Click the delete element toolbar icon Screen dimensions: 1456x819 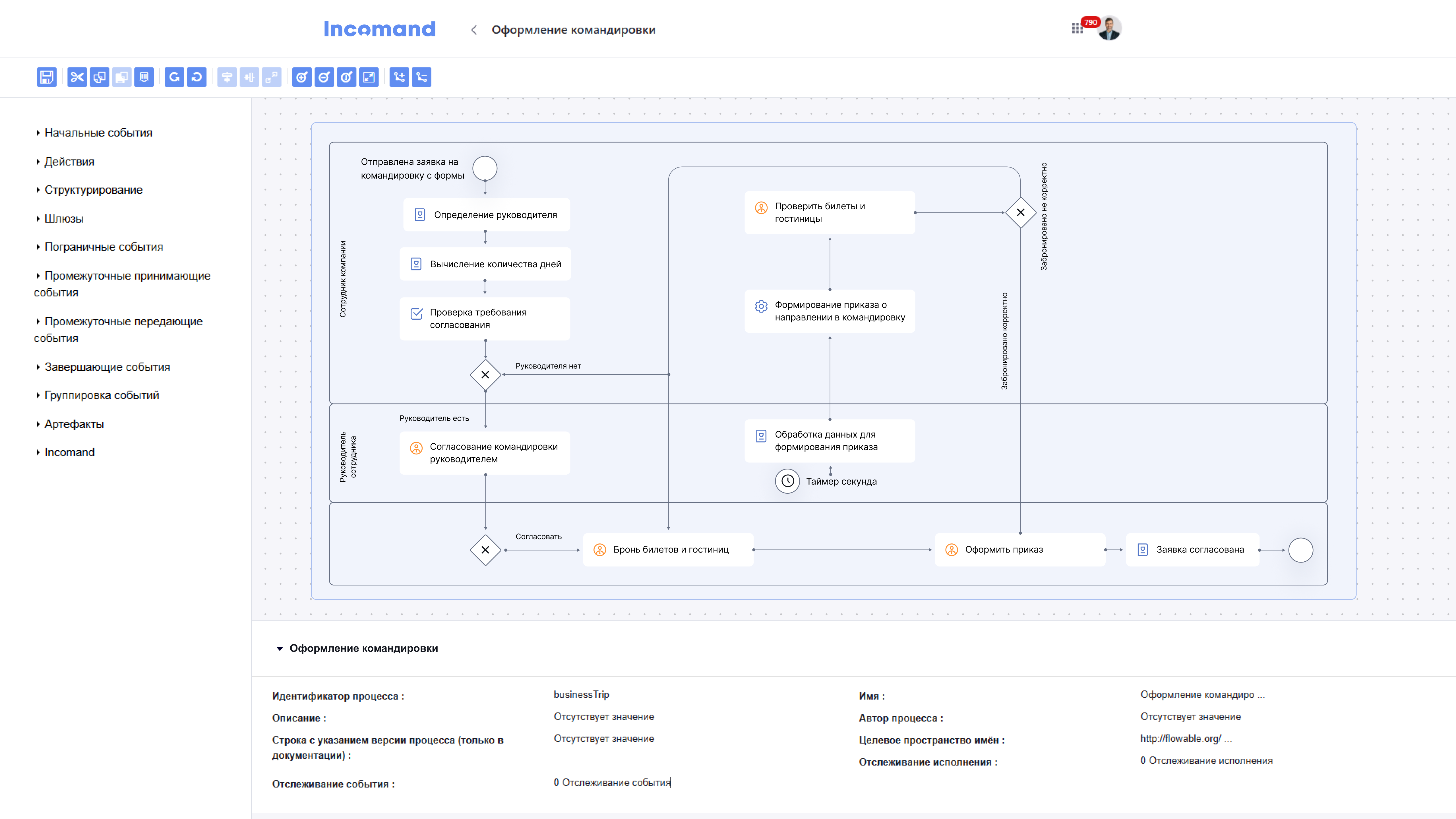coord(144,77)
